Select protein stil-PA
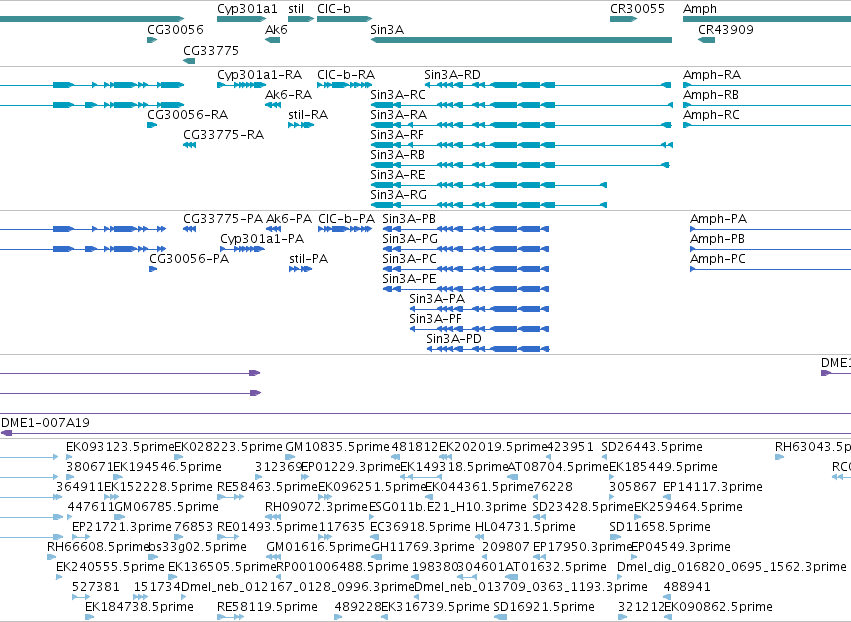Viewport: 851px width, 622px height. (301, 269)
